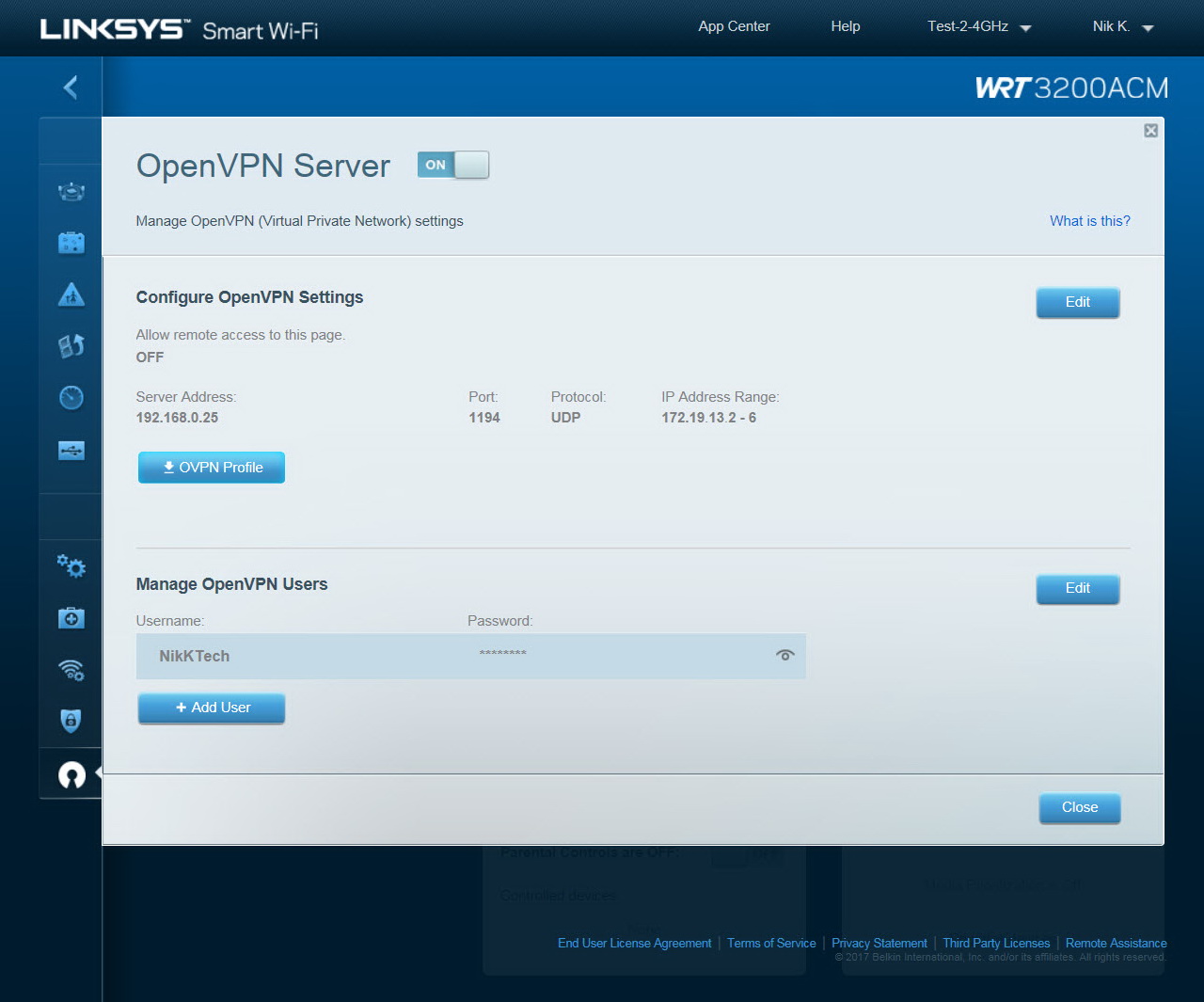Image resolution: width=1204 pixels, height=1002 pixels.
Task: Open Network Map sidebar icon
Action: 71,192
